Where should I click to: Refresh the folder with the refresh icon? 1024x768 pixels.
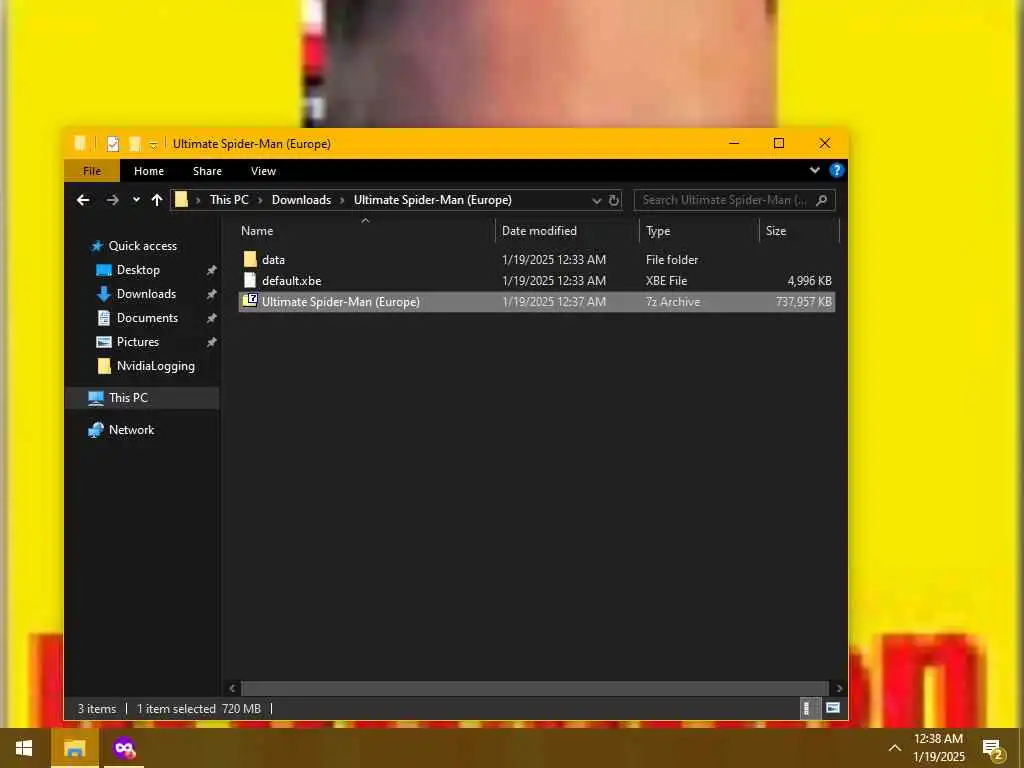614,200
